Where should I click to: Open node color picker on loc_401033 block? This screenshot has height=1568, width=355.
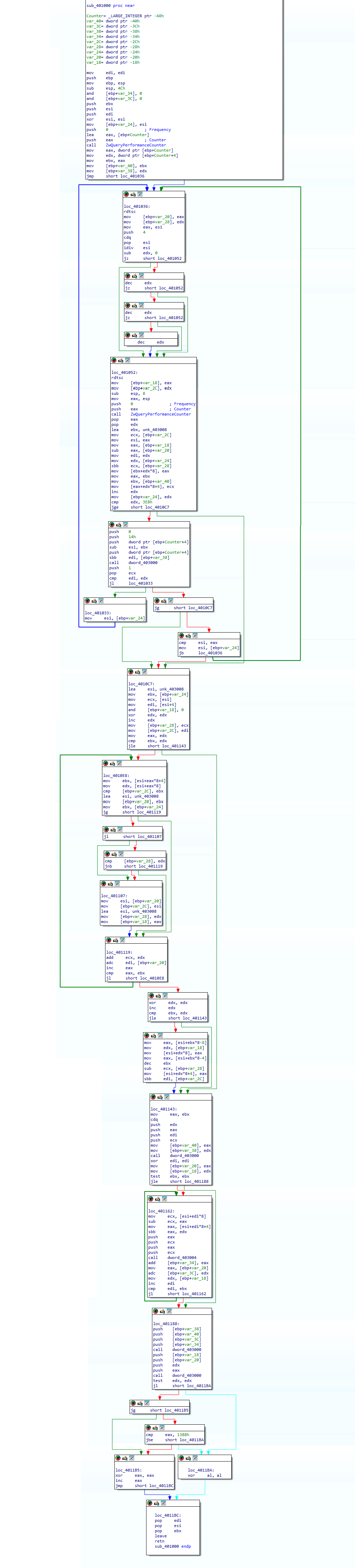pyautogui.click(x=87, y=601)
